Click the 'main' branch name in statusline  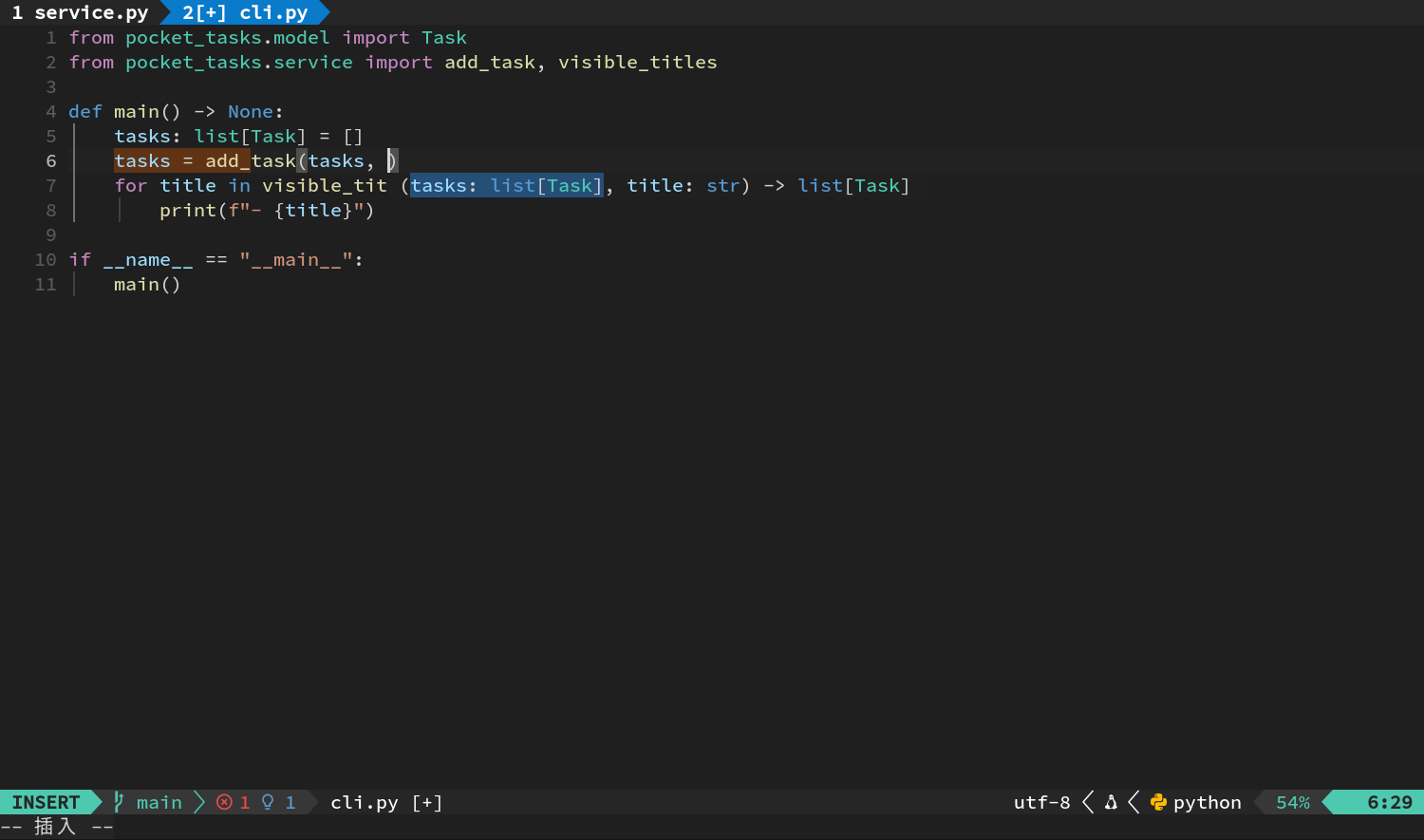[x=159, y=802]
